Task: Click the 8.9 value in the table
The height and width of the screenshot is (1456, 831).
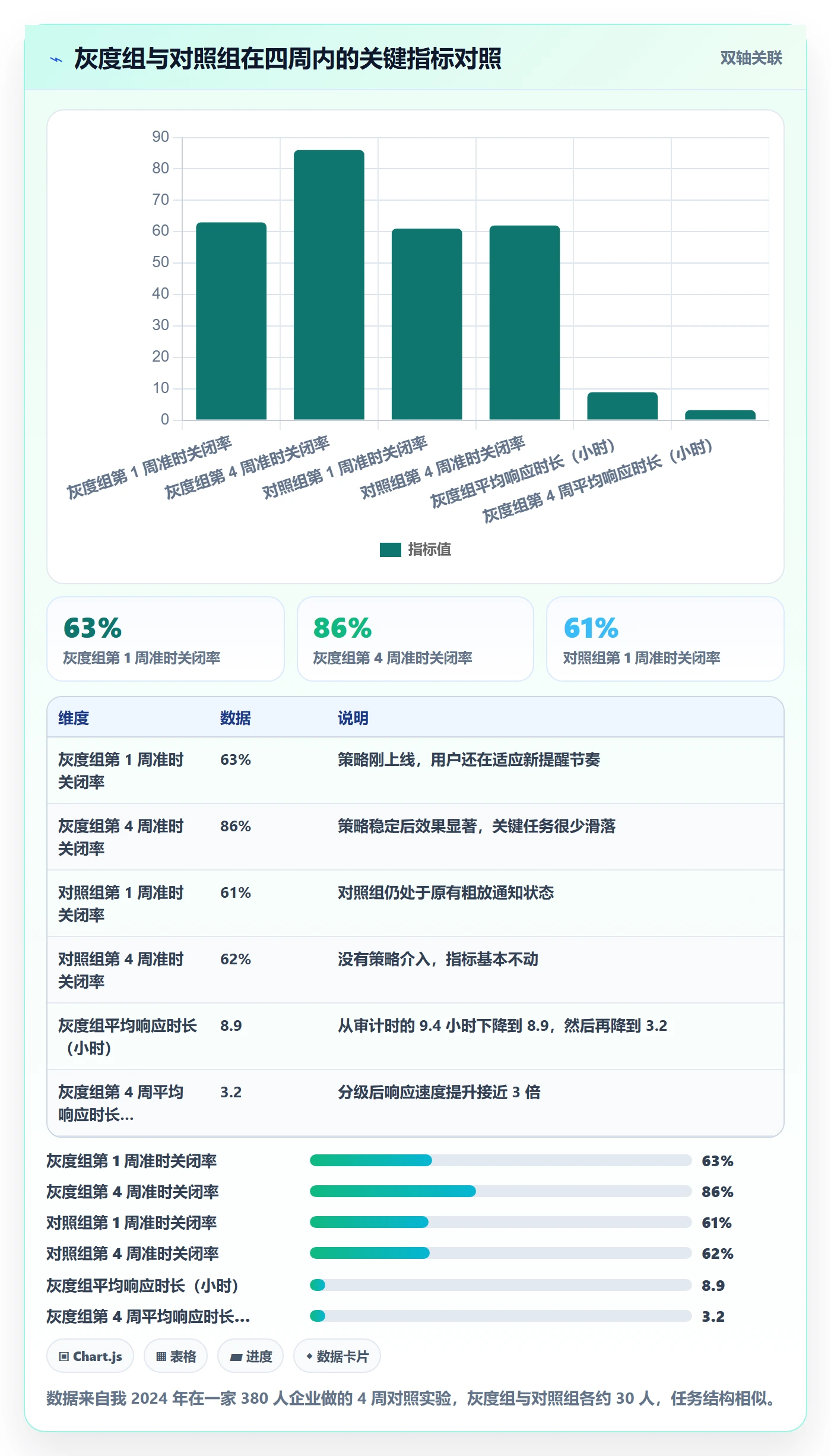Action: [x=231, y=1025]
